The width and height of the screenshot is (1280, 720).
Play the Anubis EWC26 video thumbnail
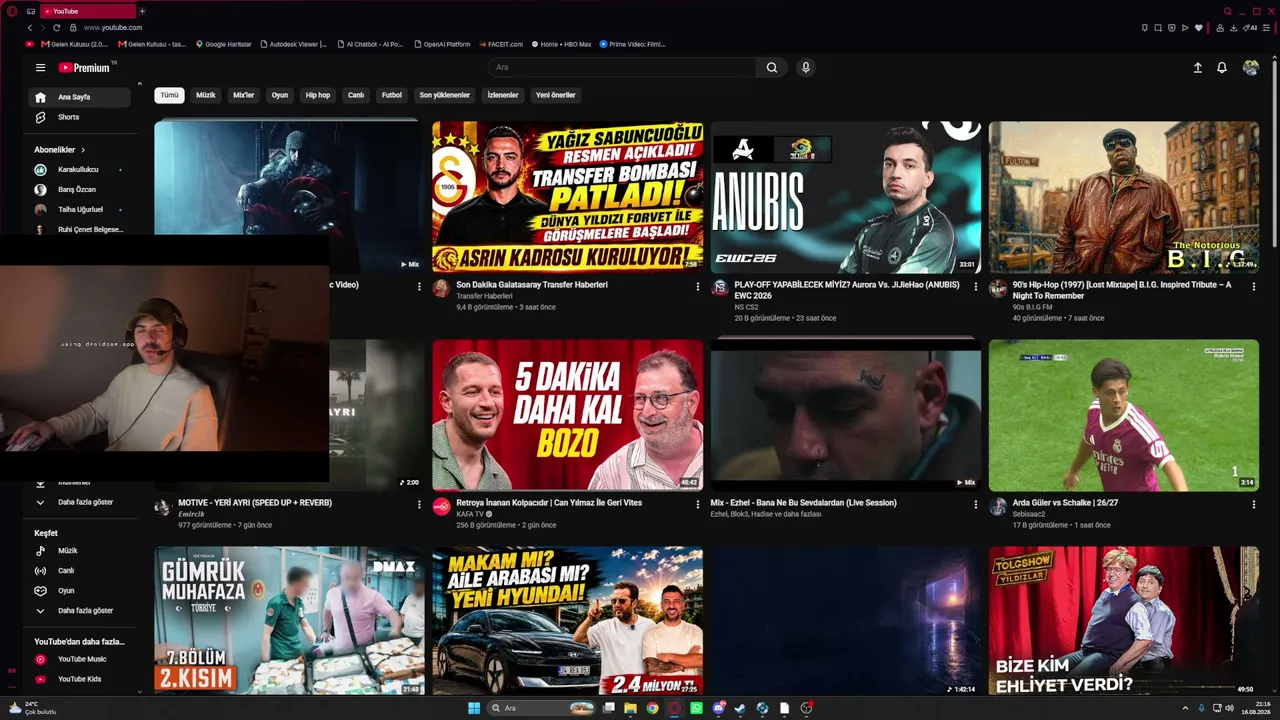846,197
